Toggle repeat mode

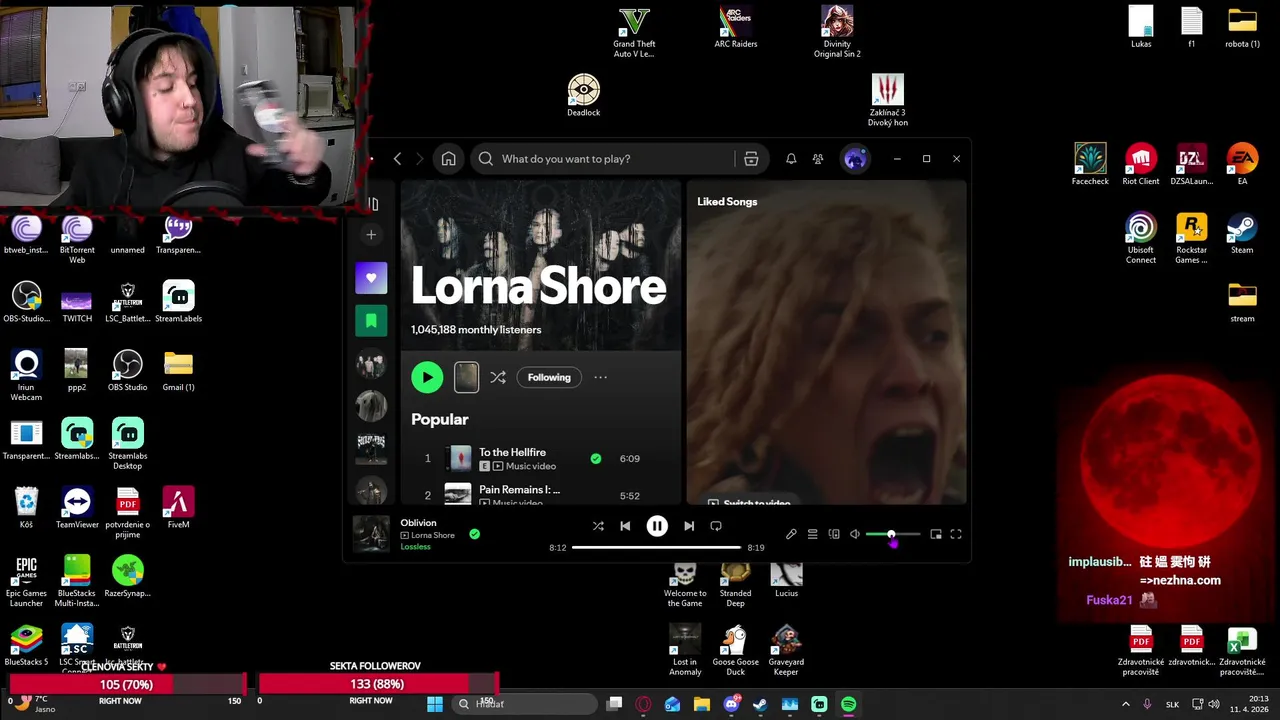[716, 526]
